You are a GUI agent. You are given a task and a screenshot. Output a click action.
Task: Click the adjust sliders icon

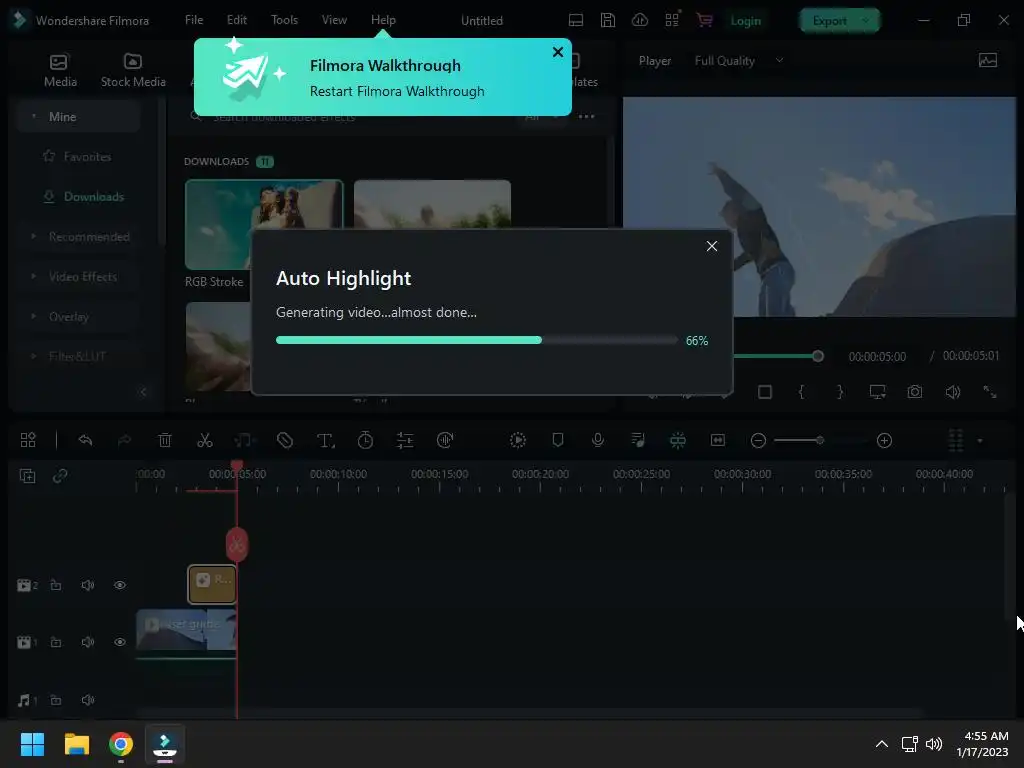point(405,440)
